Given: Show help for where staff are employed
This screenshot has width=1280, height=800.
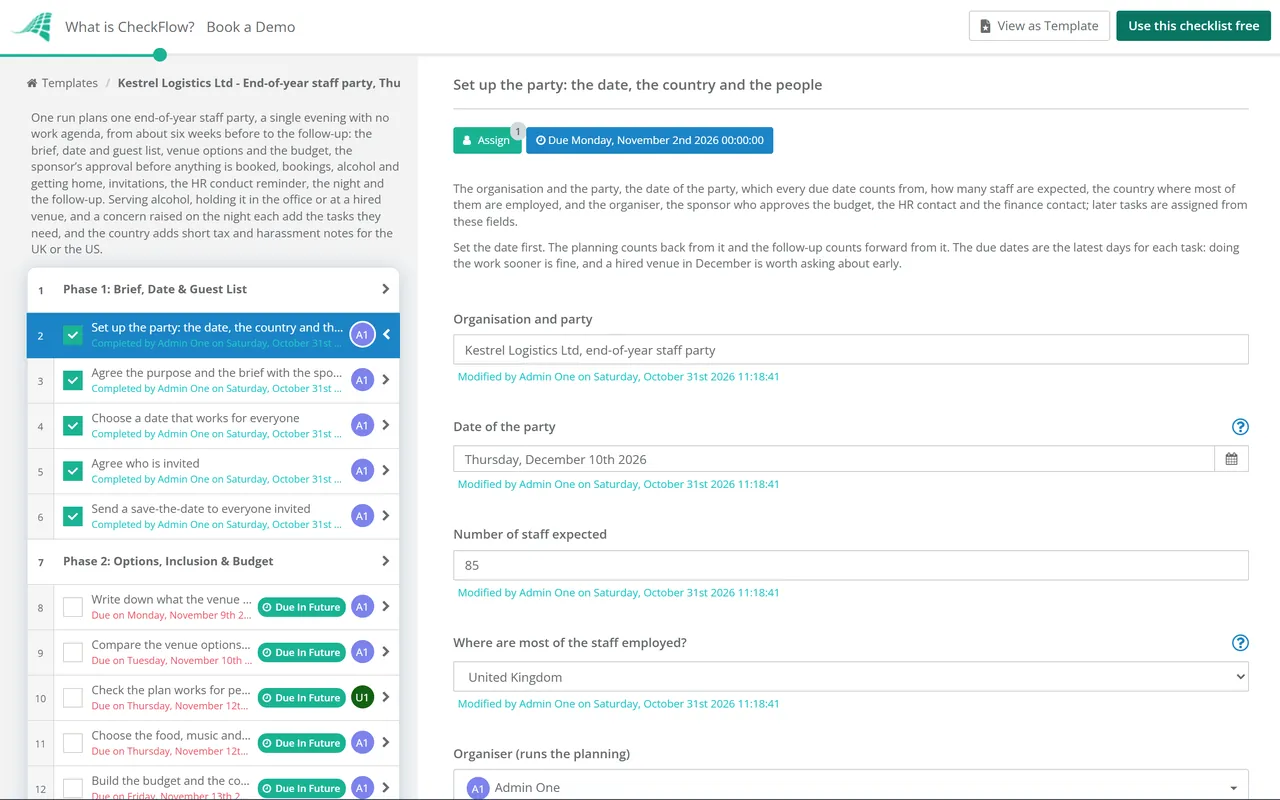Looking at the screenshot, I should (1240, 643).
